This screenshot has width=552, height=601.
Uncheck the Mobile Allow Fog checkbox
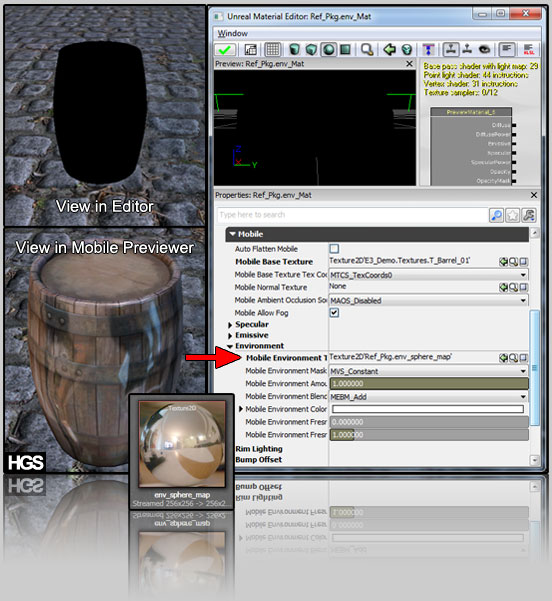pyautogui.click(x=334, y=313)
